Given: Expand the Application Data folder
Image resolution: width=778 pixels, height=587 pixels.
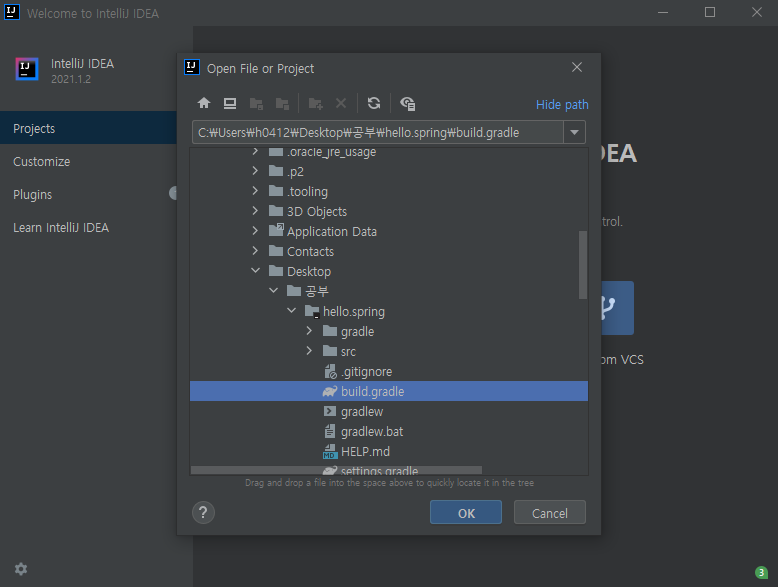Looking at the screenshot, I should coord(255,231).
